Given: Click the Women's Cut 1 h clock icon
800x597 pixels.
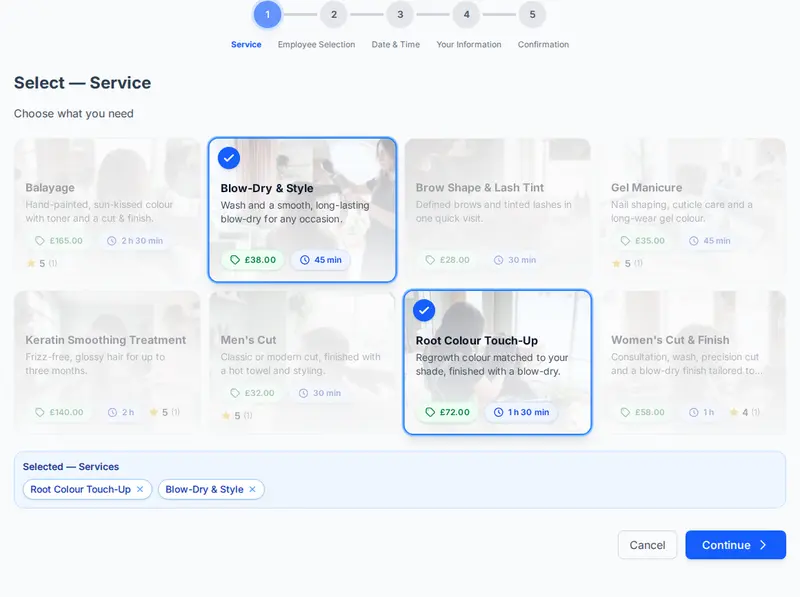Looking at the screenshot, I should point(694,412).
